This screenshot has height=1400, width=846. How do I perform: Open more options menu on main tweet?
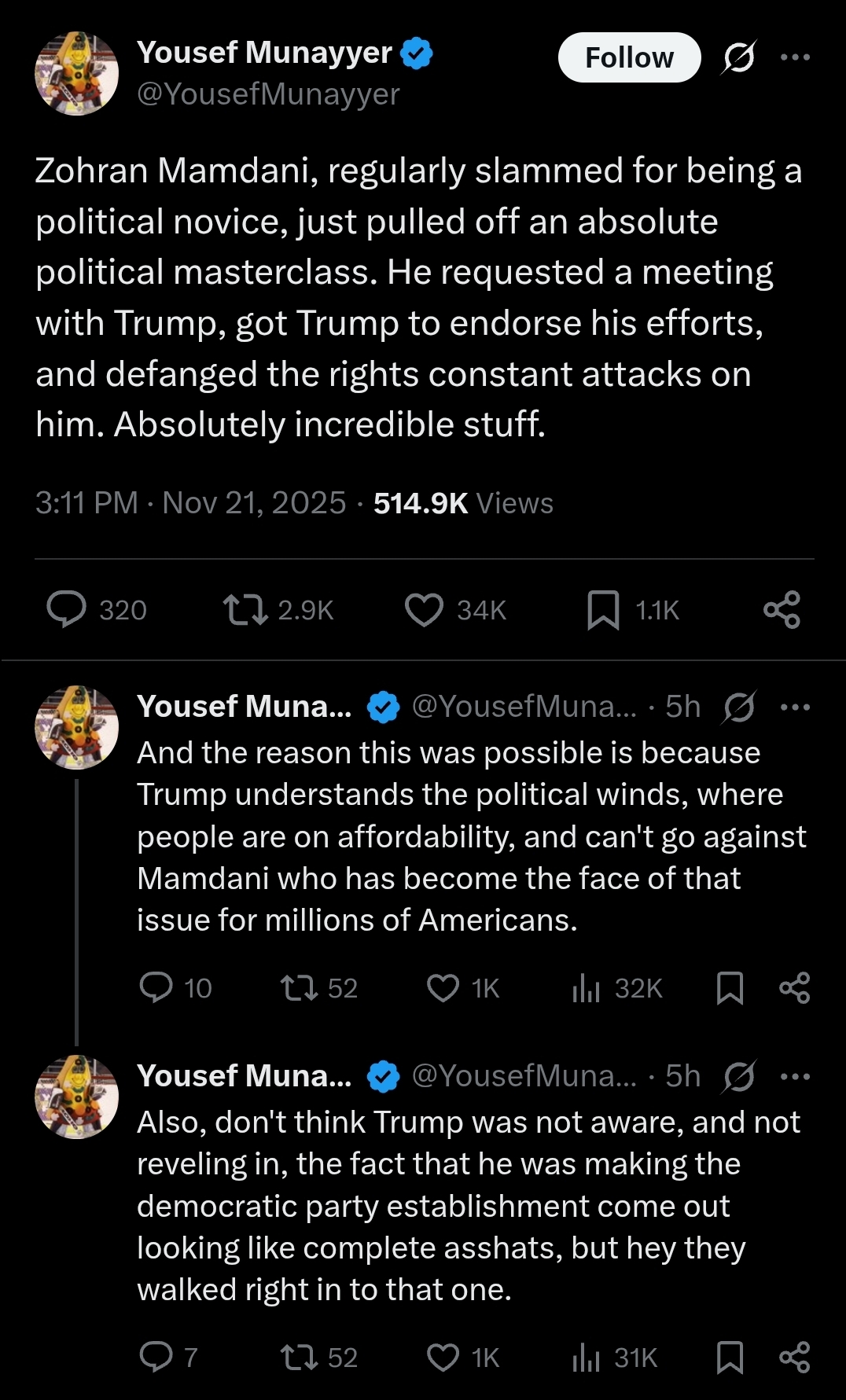click(795, 57)
